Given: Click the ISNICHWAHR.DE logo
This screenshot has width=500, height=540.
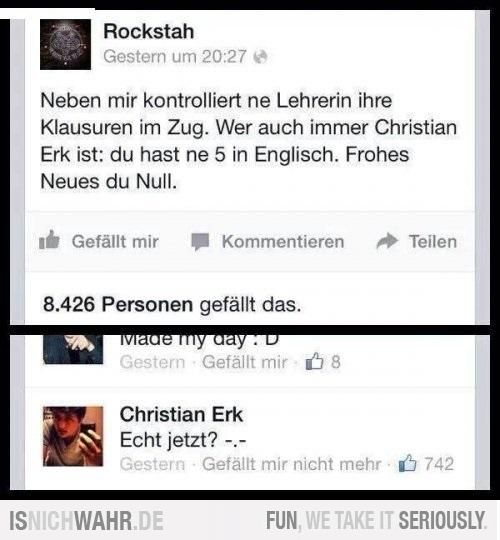Looking at the screenshot, I should click(x=86, y=520).
